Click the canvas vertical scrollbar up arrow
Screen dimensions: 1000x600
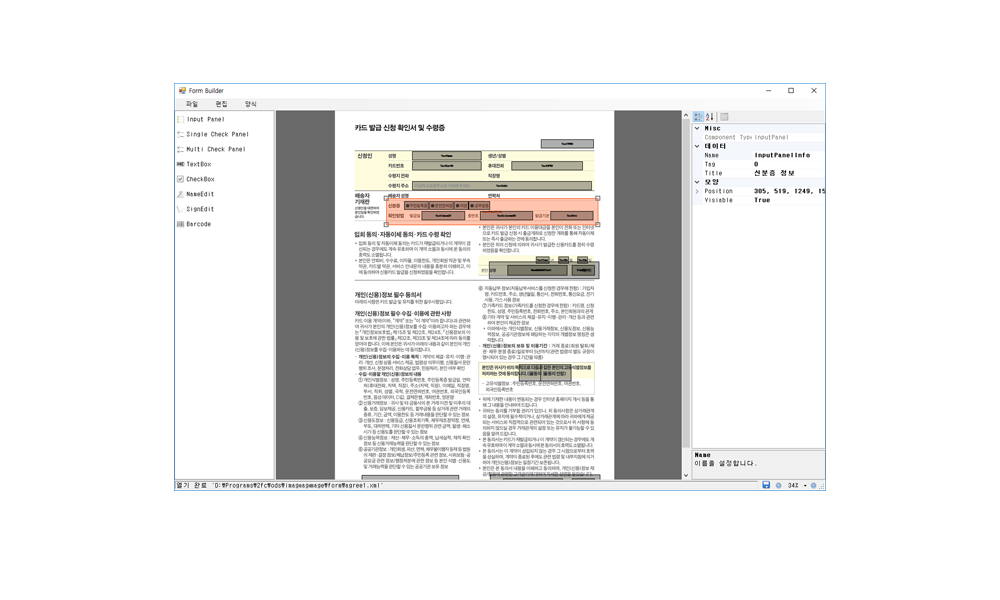[x=686, y=116]
